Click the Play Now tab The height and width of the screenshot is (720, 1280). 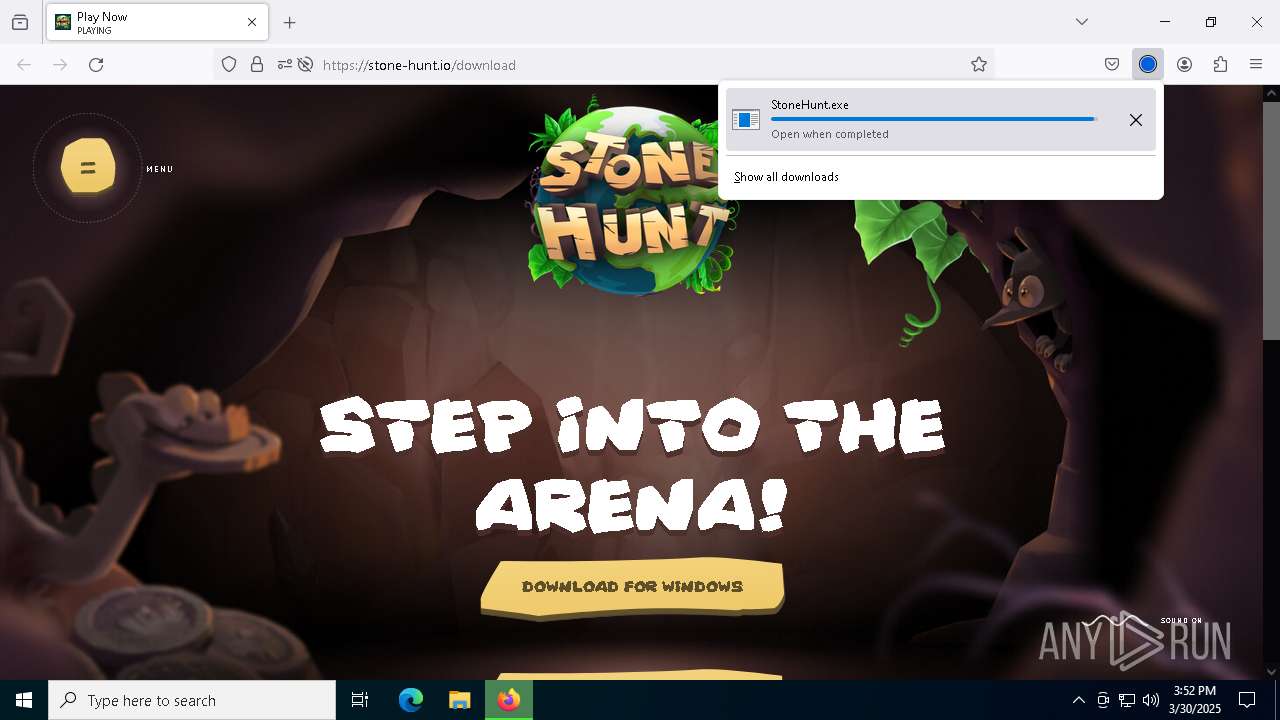157,23
